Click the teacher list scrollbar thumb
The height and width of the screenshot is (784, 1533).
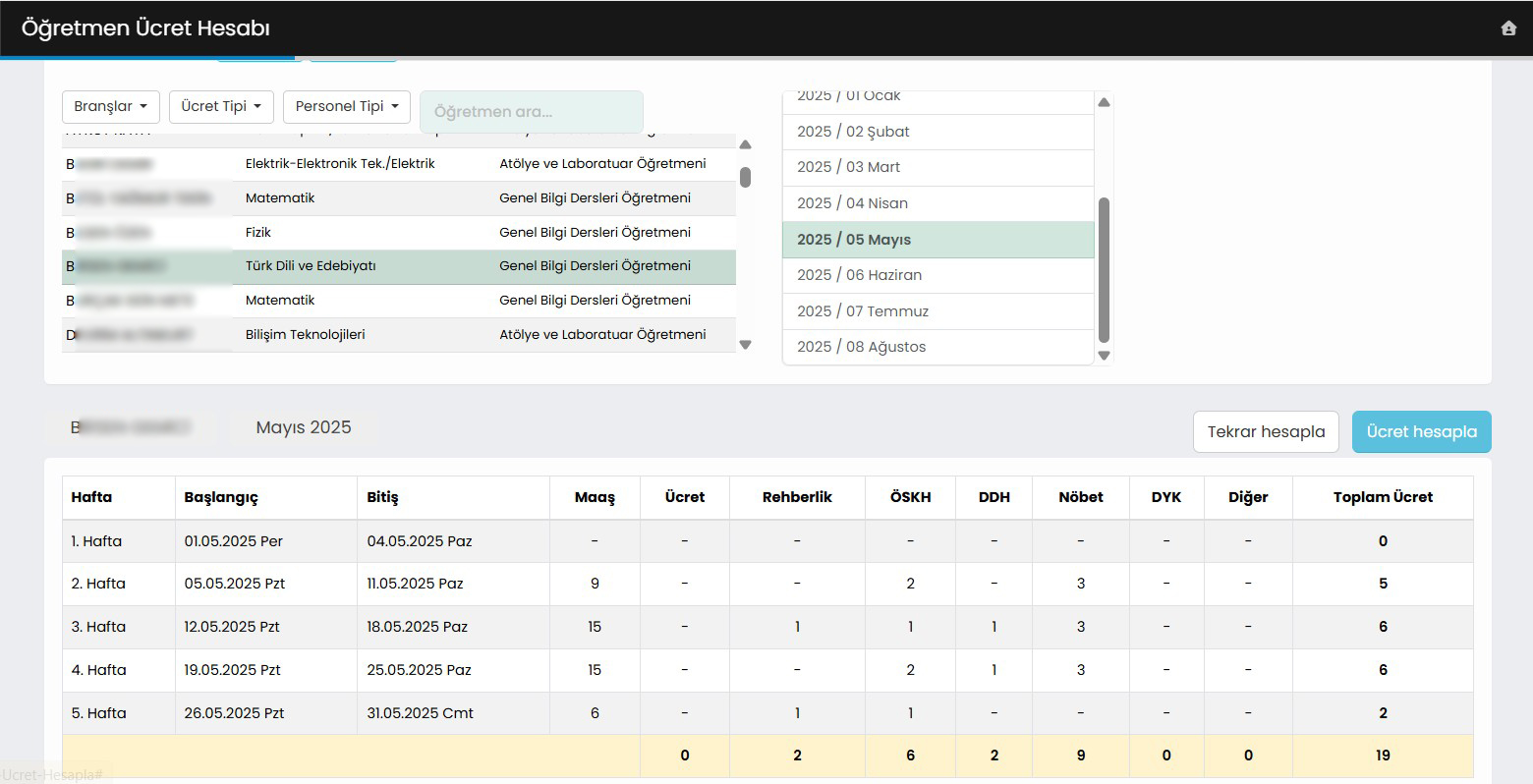[x=746, y=177]
